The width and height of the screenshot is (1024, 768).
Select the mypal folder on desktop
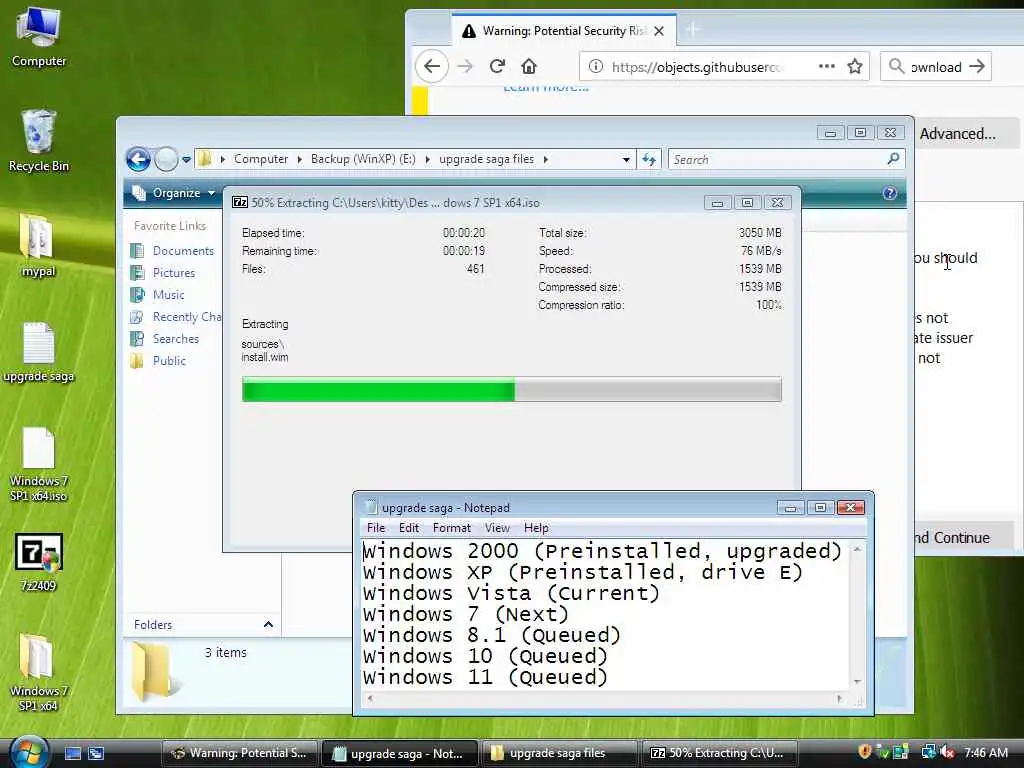(x=39, y=246)
